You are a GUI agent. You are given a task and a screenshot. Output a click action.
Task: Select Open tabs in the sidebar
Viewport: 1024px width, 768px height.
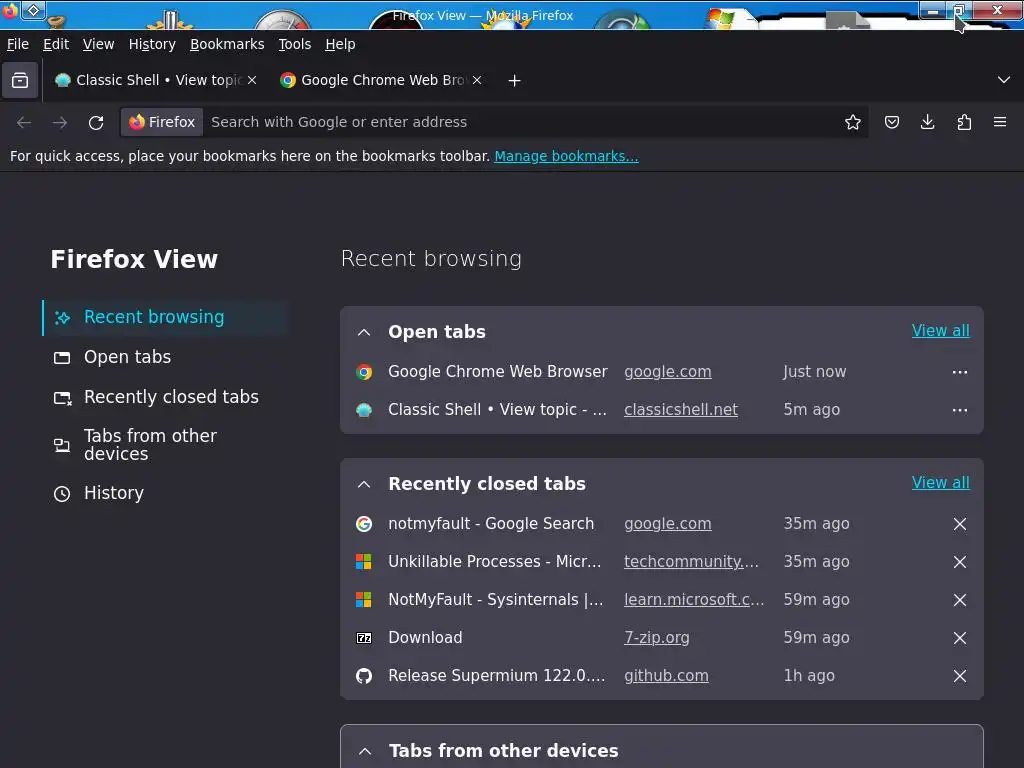(x=165, y=357)
